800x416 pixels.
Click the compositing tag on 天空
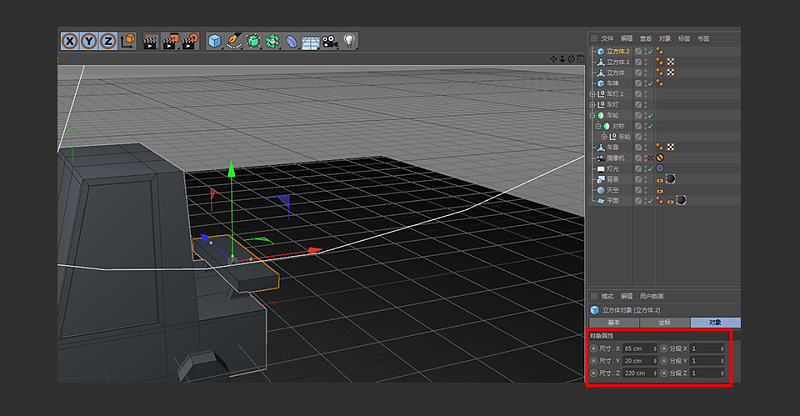660,190
